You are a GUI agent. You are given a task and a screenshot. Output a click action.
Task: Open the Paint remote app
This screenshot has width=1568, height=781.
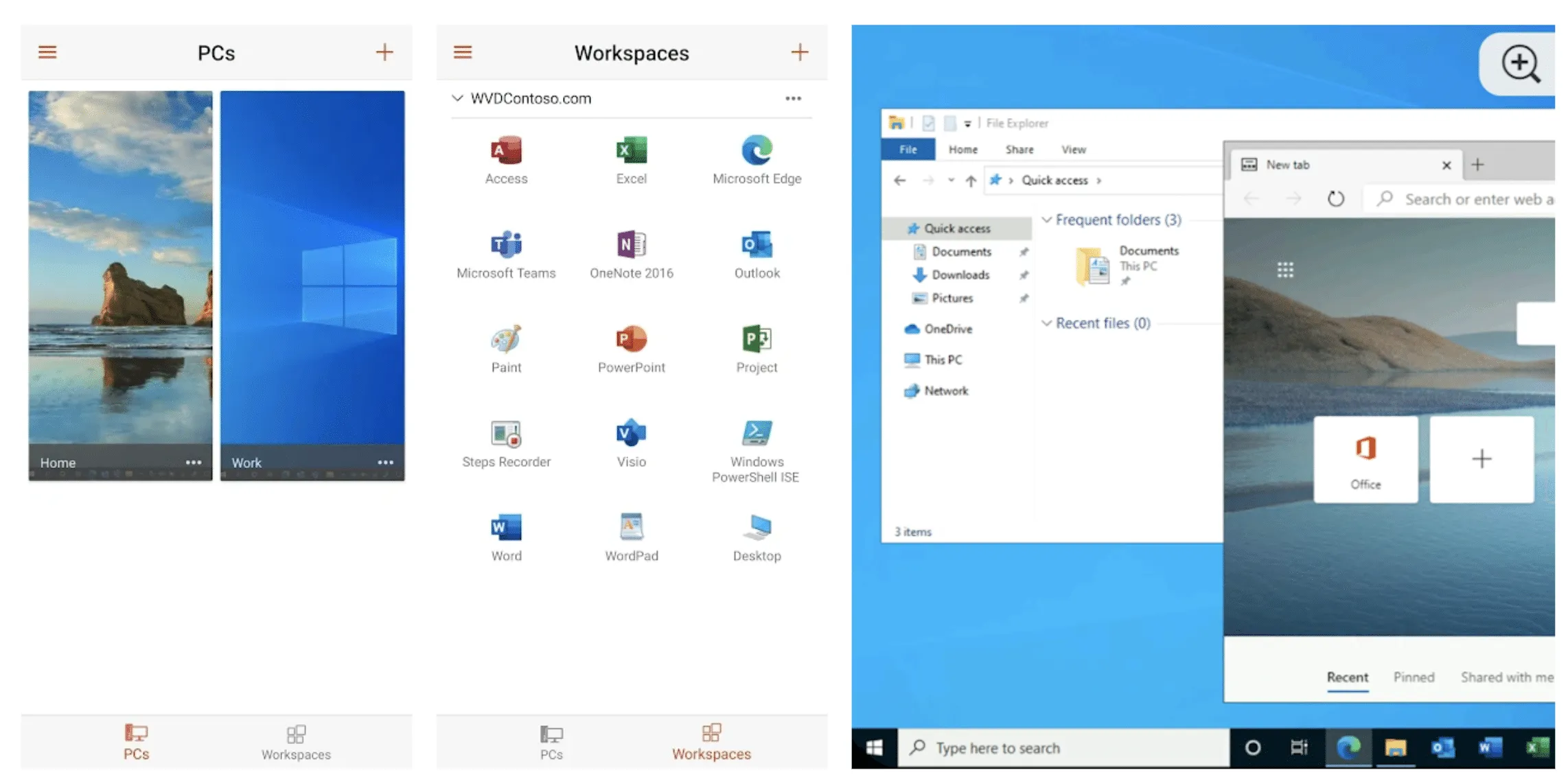[x=506, y=349]
